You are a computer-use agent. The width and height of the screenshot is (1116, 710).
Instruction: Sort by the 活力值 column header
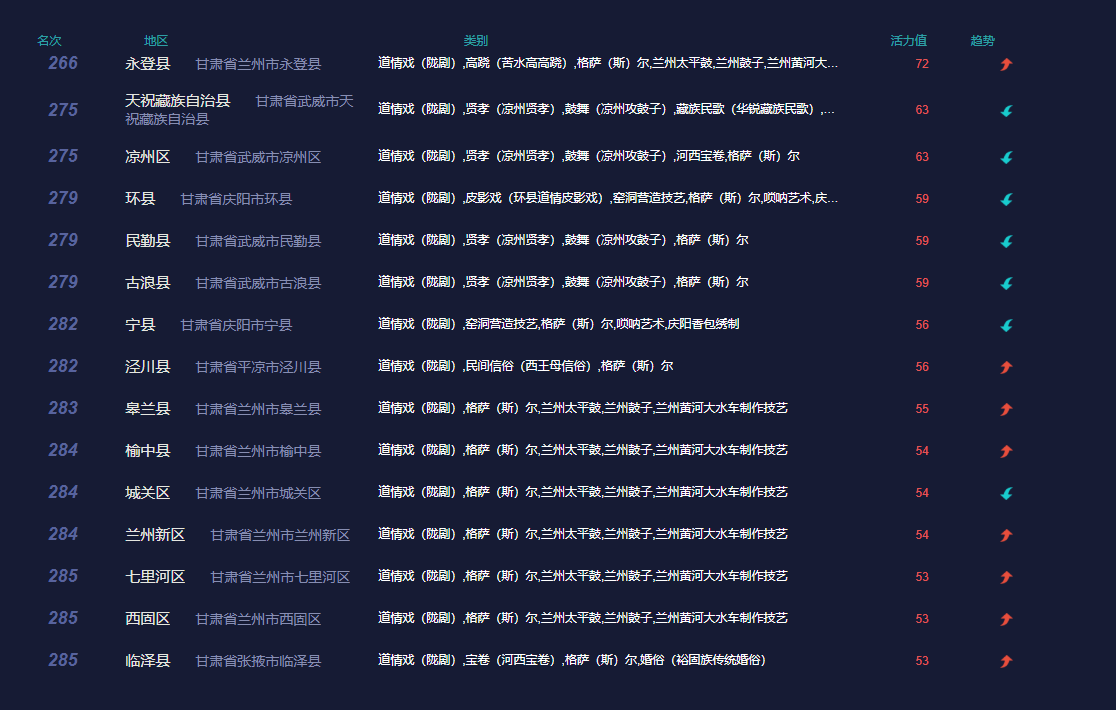click(x=908, y=40)
